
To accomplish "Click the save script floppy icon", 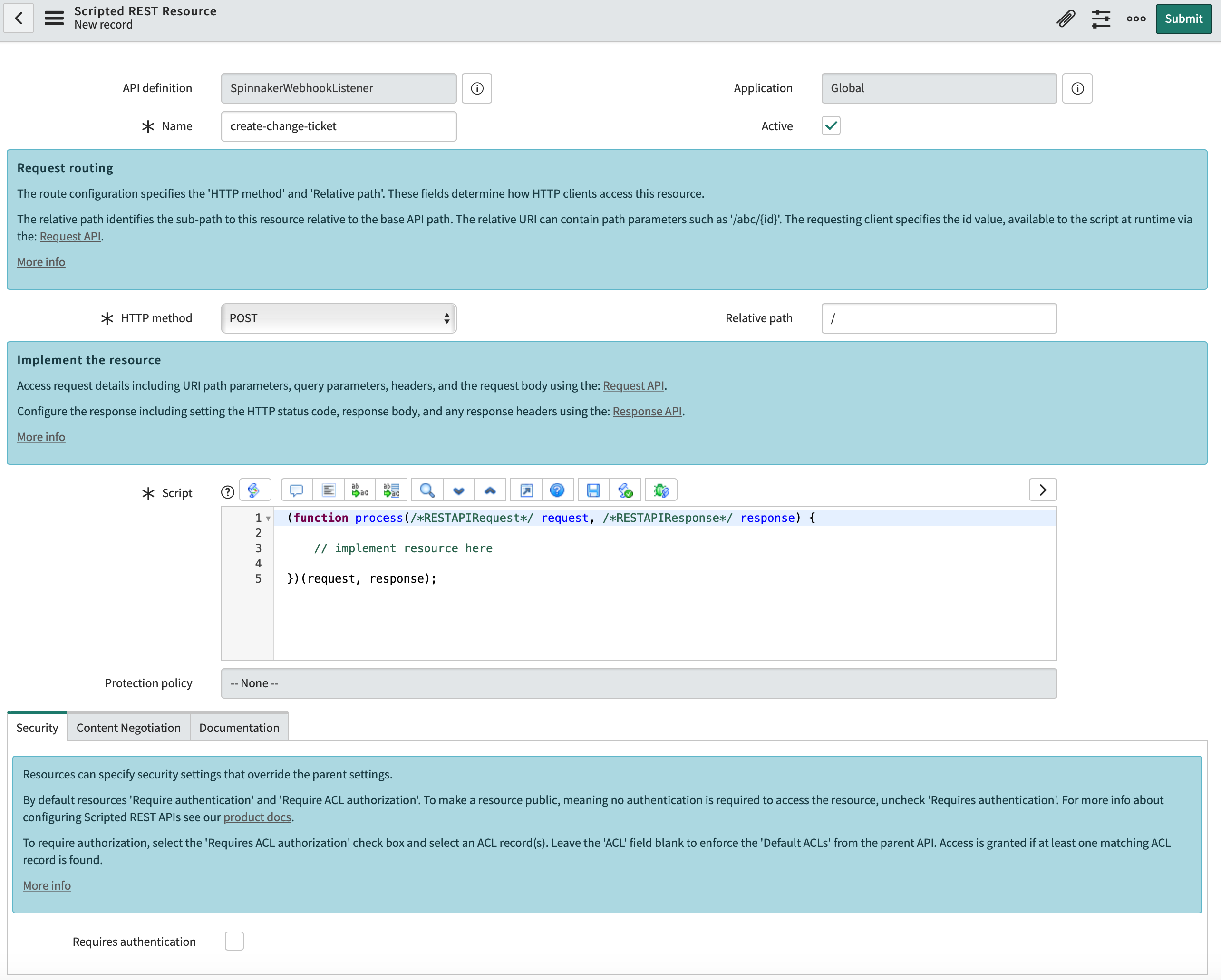I will [593, 490].
